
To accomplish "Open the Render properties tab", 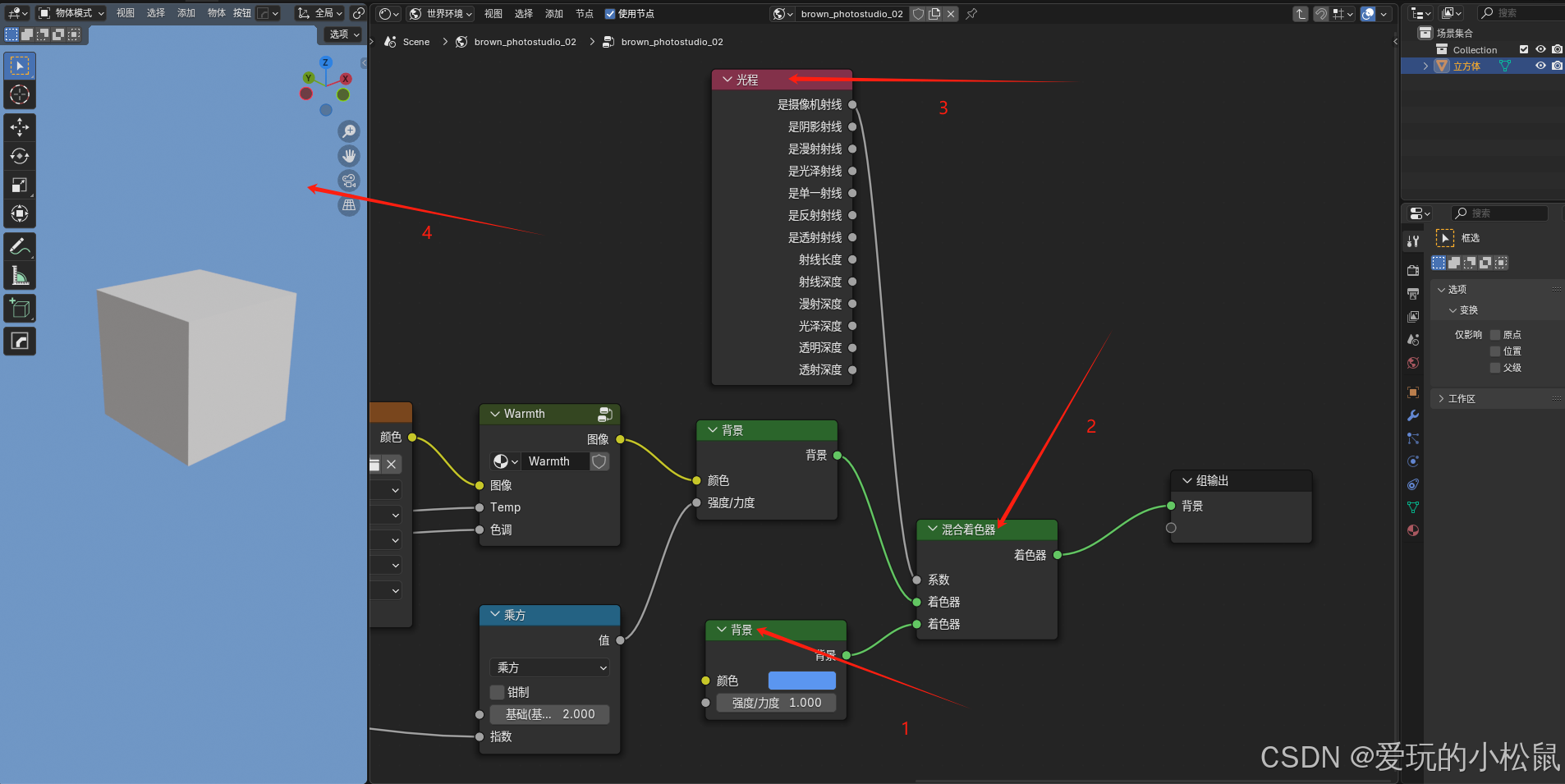I will 1413,271.
